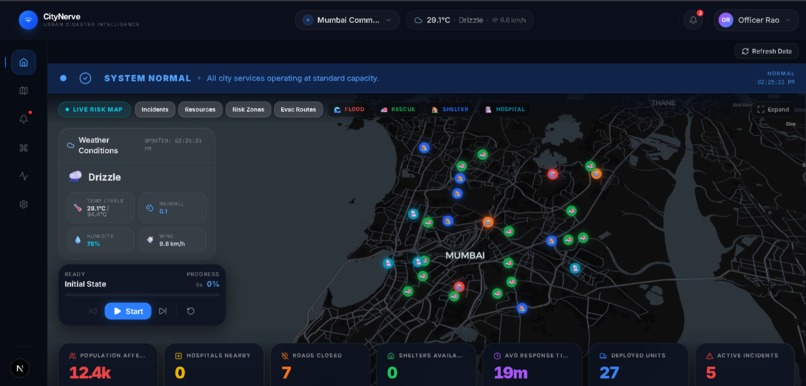This screenshot has width=806, height=386.
Task: Click the 5 active incidents value
Action: [x=711, y=373]
